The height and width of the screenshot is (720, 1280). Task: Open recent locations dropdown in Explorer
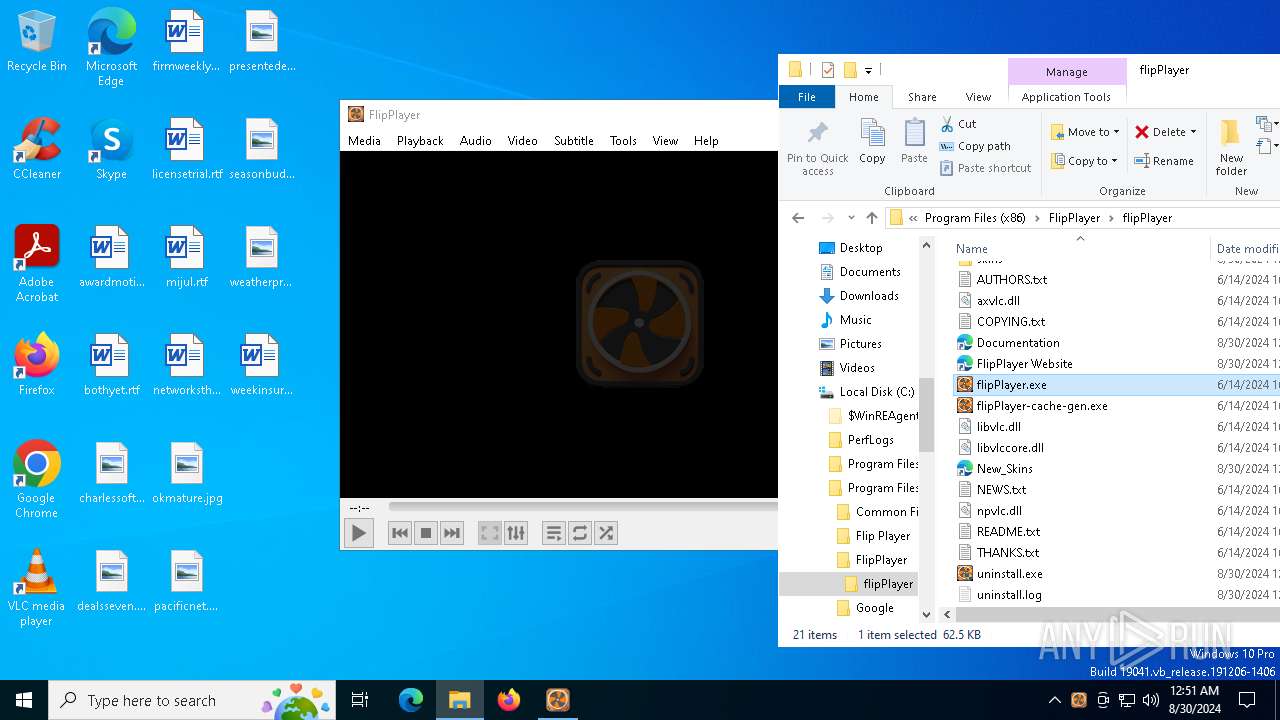tap(851, 218)
